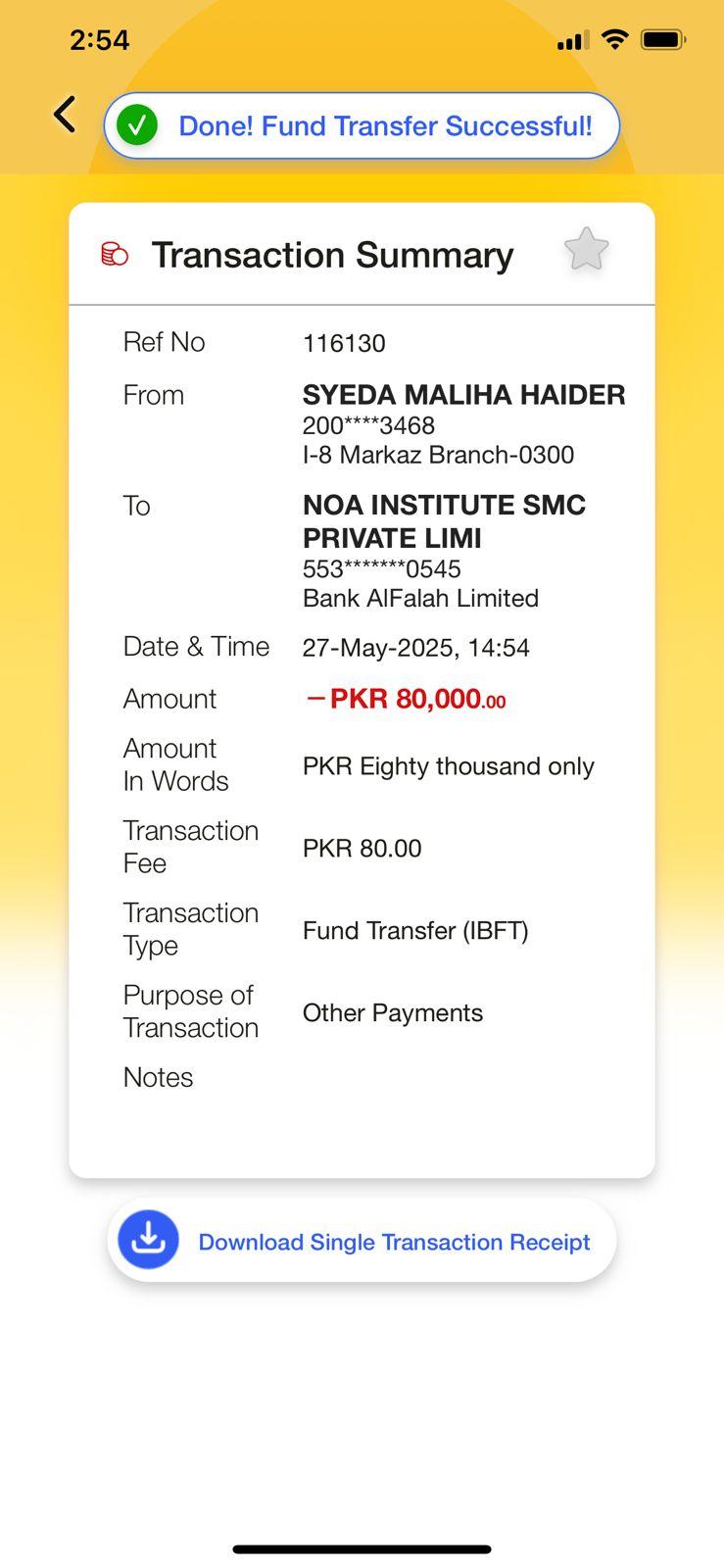The image size is (724, 1568).
Task: Tap the Transaction Summary heading
Action: pyautogui.click(x=332, y=255)
